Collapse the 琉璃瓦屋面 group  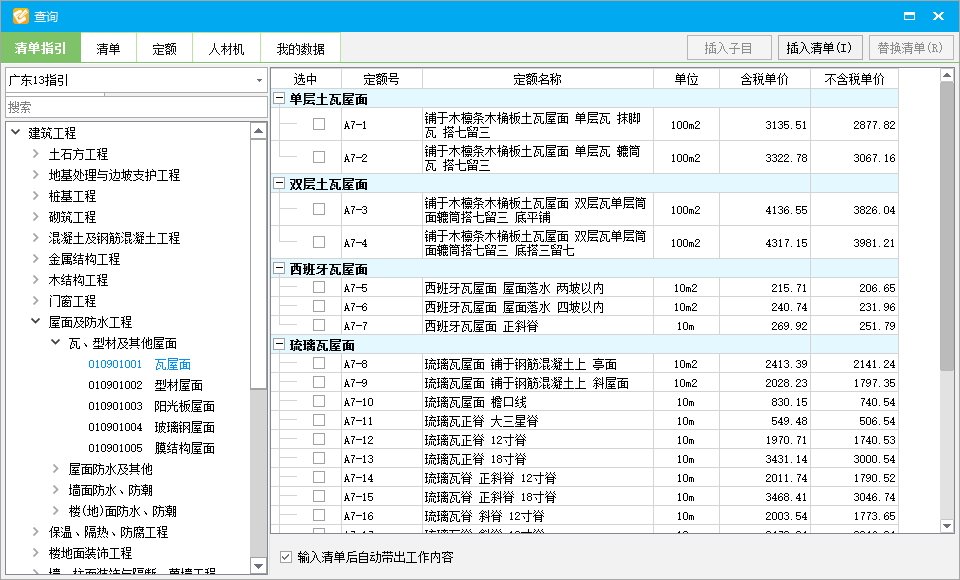[x=279, y=344]
